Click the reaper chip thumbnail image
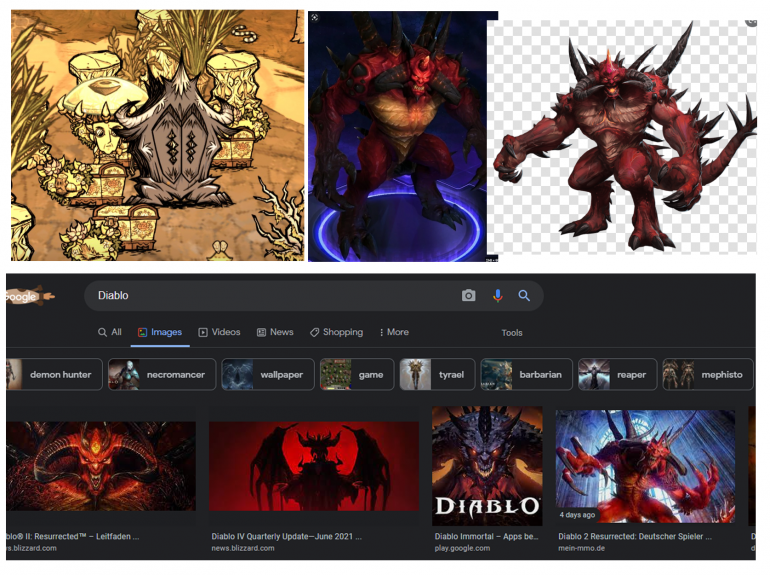Image resolution: width=770 pixels, height=575 pixels. point(594,375)
